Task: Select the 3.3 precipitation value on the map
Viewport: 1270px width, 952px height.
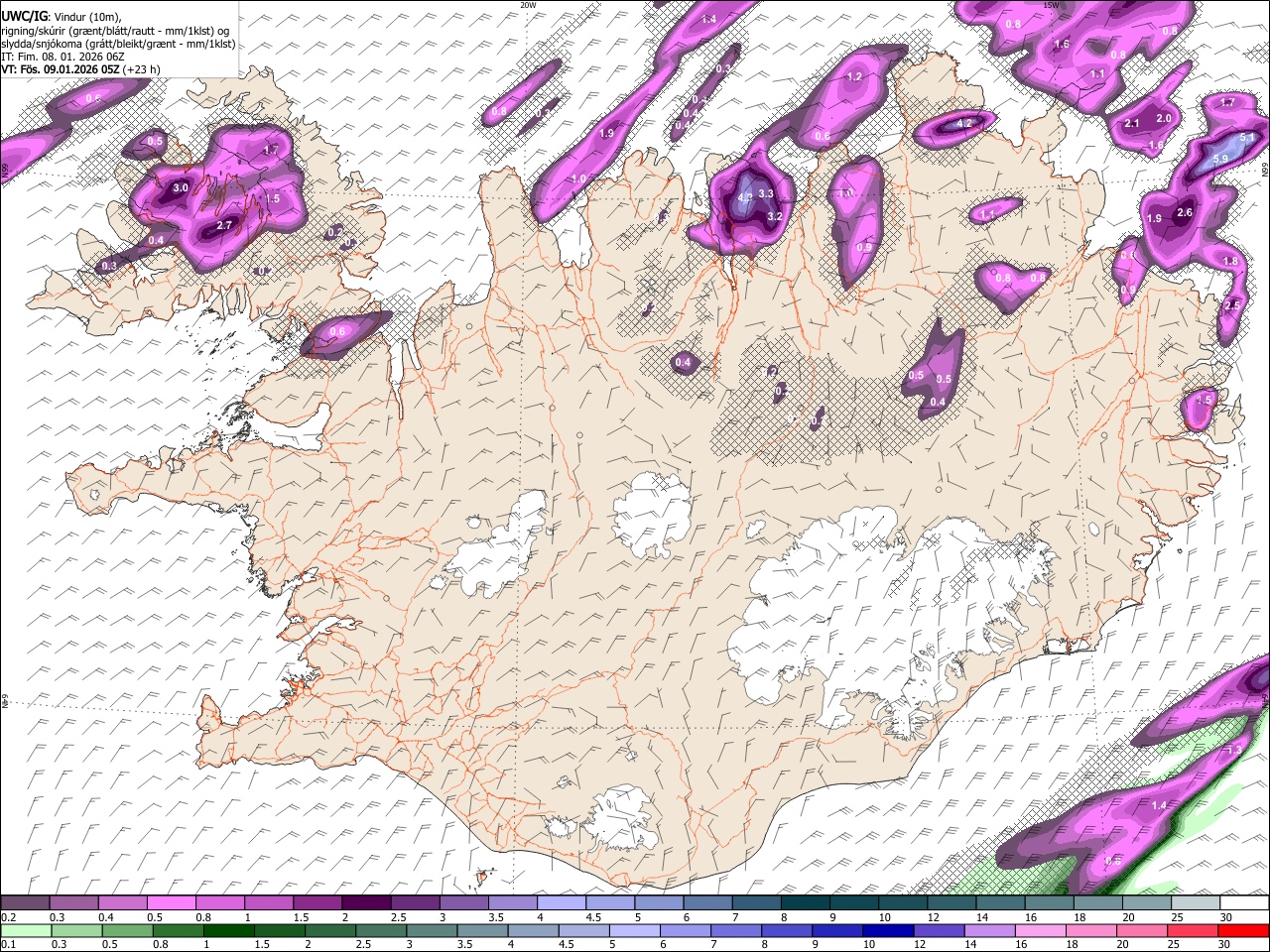Action: [x=766, y=194]
